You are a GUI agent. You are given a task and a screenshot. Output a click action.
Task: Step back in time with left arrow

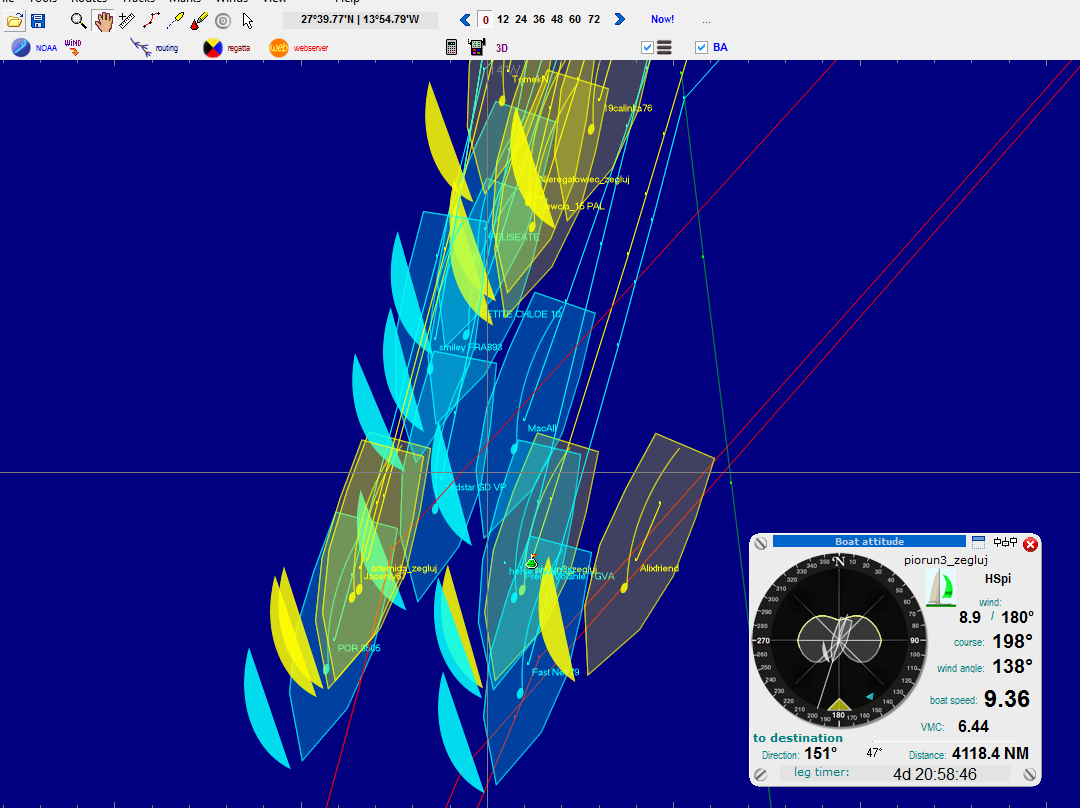pos(465,20)
